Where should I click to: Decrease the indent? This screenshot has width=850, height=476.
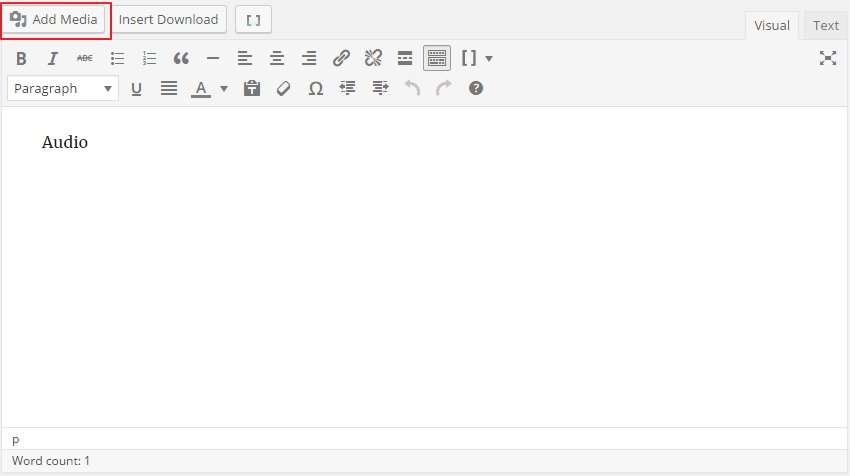(x=347, y=88)
